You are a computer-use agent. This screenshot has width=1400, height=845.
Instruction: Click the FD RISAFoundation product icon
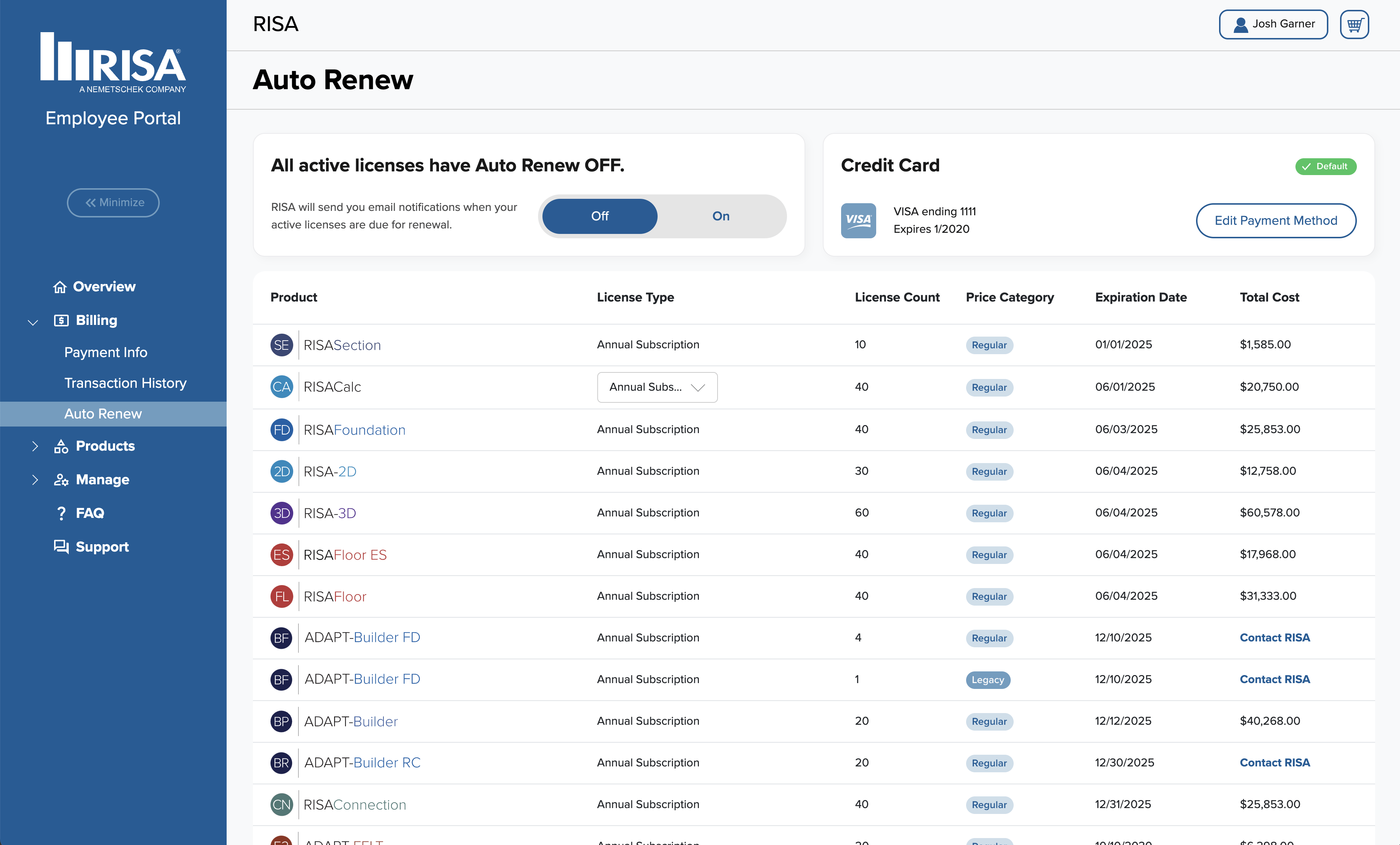click(x=281, y=429)
